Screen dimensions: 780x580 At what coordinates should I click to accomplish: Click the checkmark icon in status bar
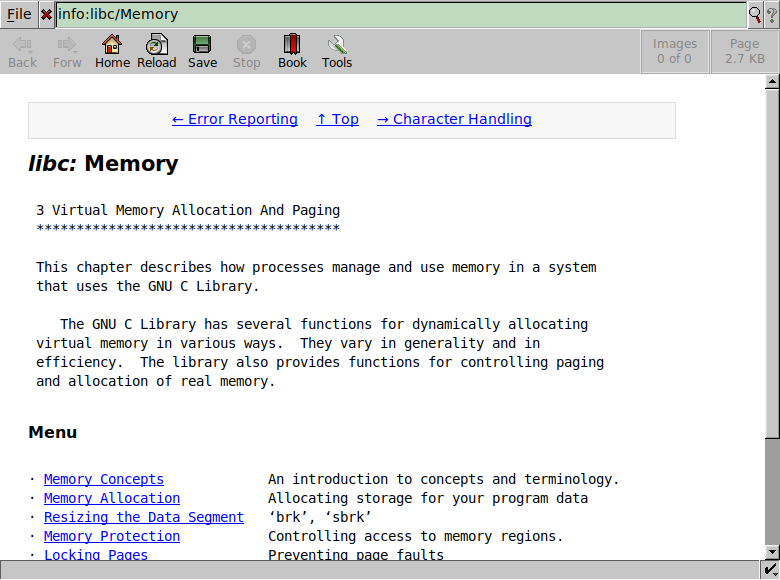[770, 570]
